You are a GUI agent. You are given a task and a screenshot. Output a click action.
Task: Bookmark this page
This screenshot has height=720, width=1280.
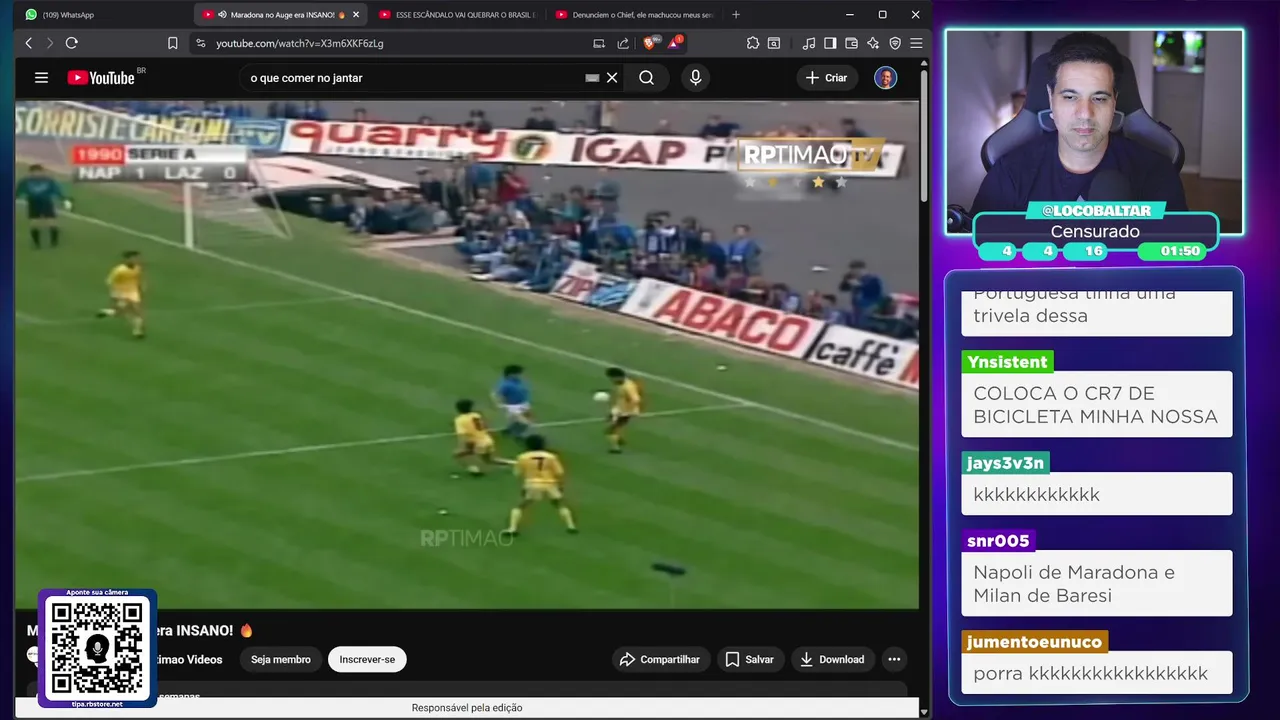click(172, 43)
